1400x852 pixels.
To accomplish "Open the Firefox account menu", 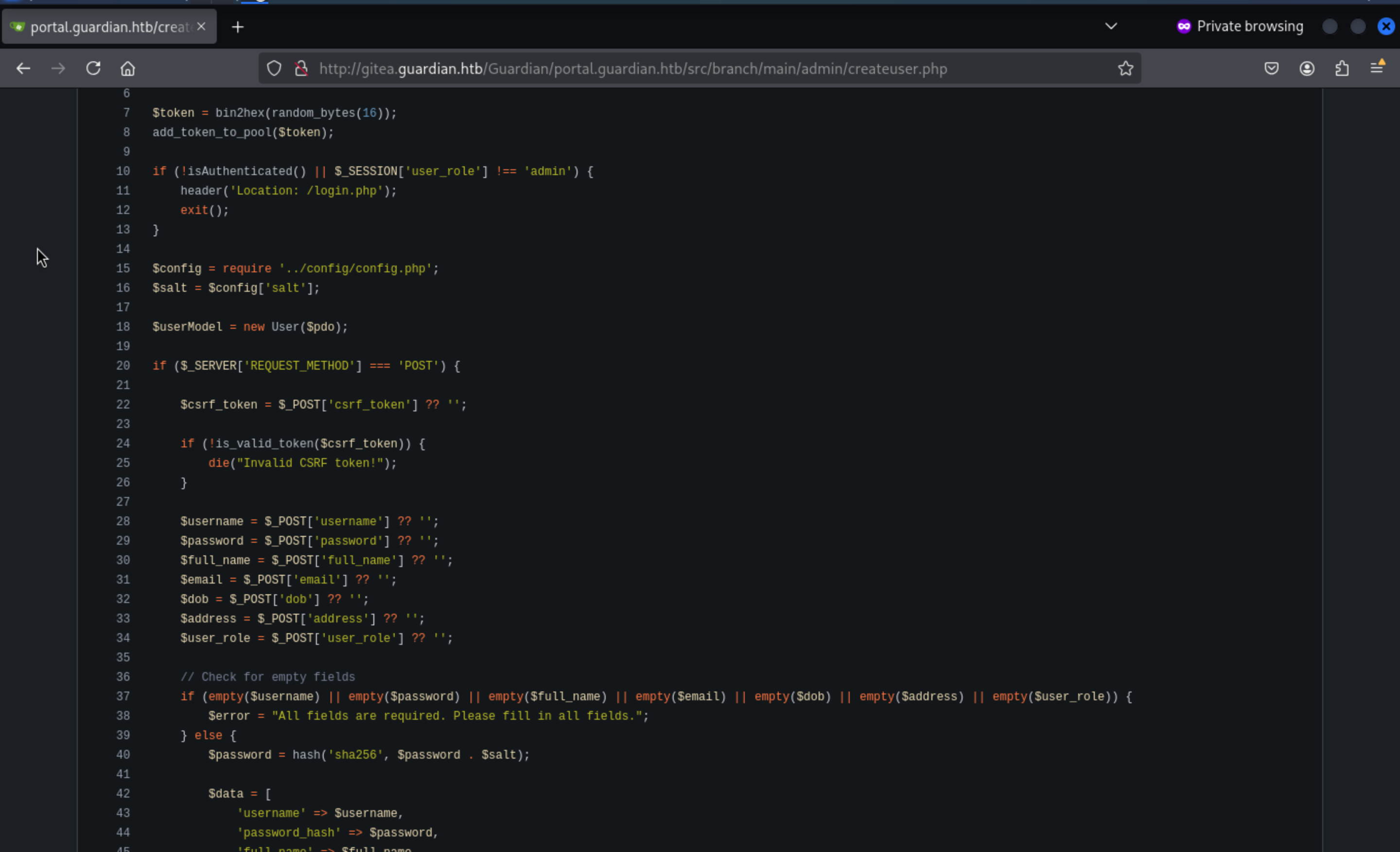I will 1306,69.
